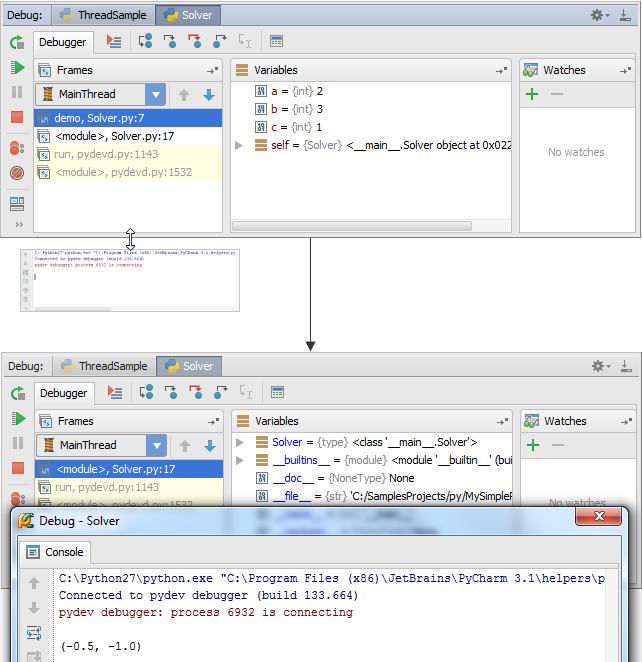The width and height of the screenshot is (642, 662).
Task: View breakpoints in the upper Debug panel
Action: pos(17,148)
